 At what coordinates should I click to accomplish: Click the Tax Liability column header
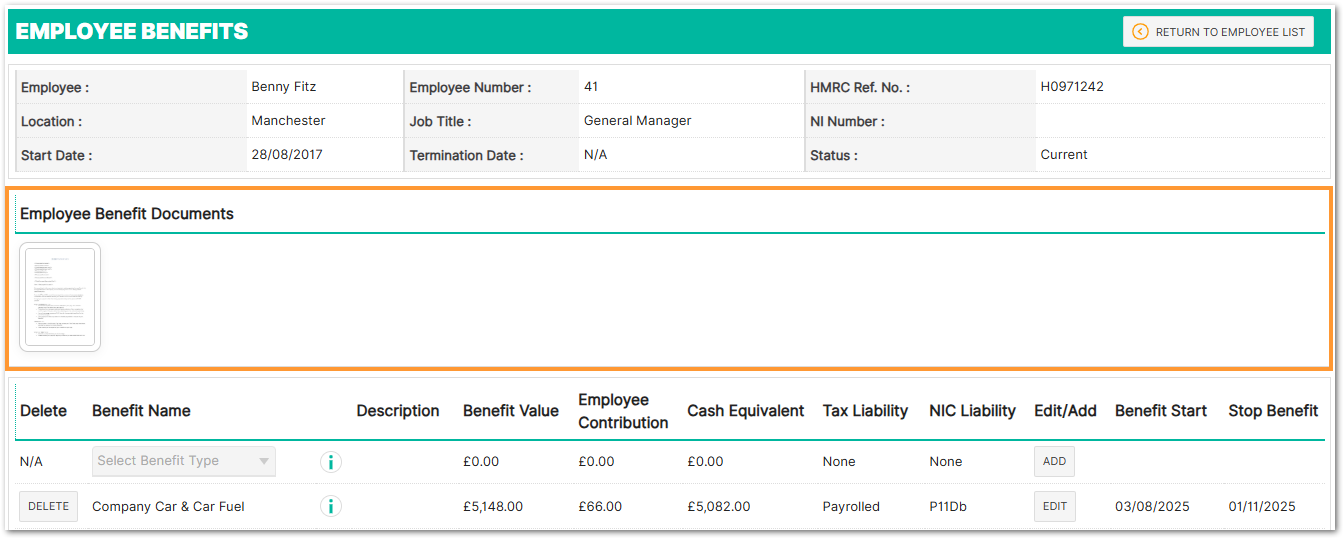pyautogui.click(x=865, y=411)
